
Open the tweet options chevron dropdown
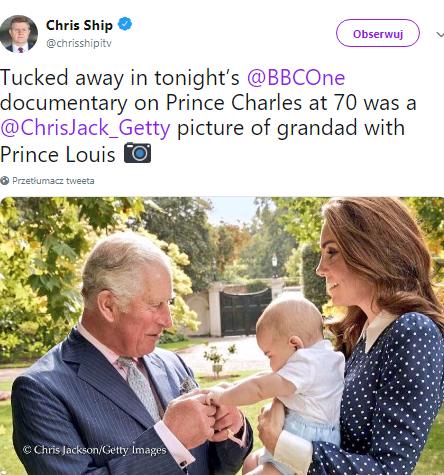440,34
